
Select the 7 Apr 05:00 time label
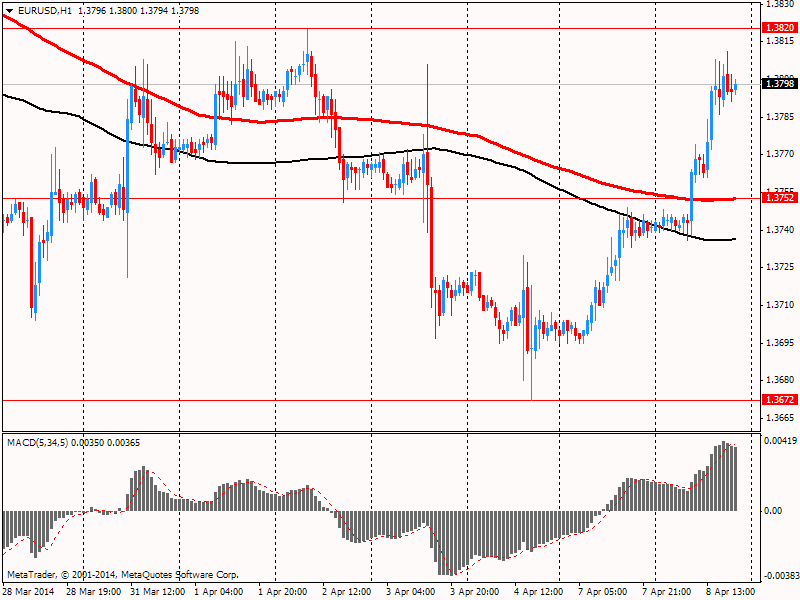(603, 592)
